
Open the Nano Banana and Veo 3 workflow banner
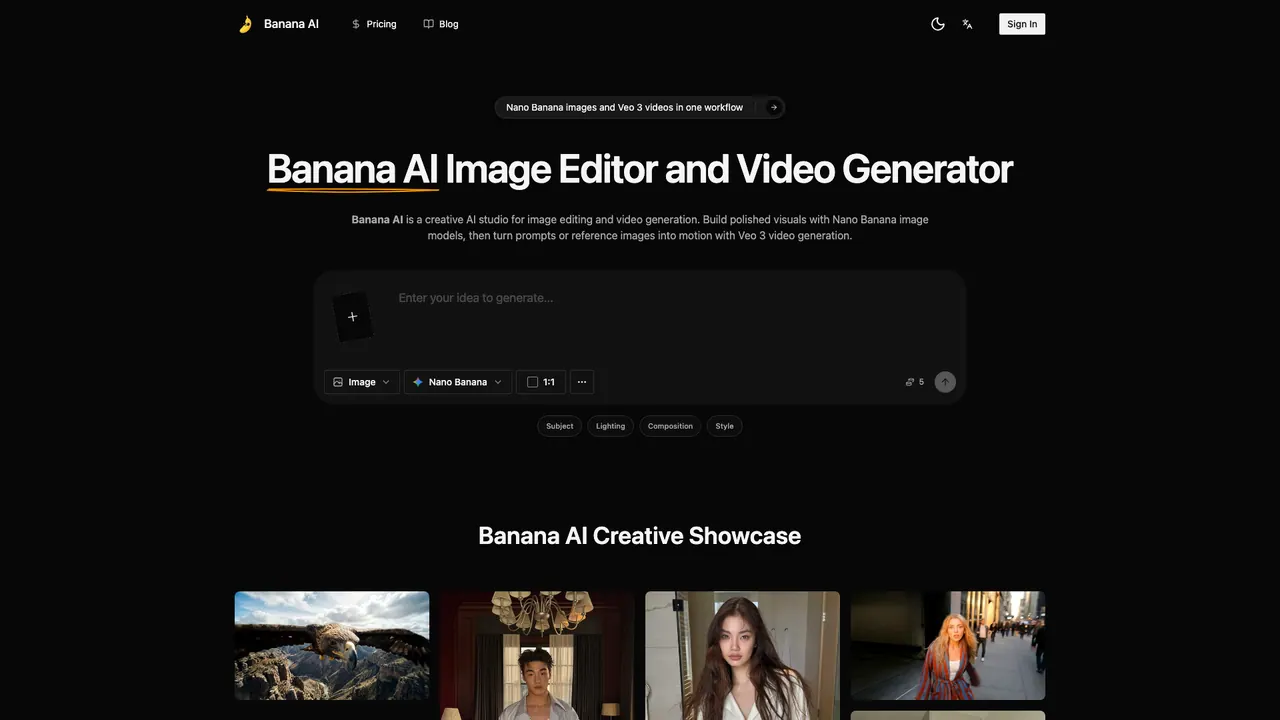tap(640, 107)
